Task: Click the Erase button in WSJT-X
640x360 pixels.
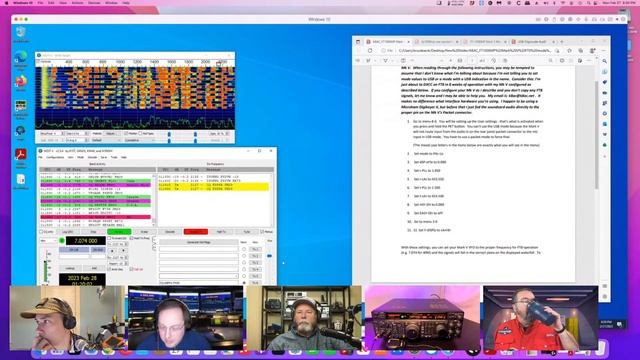Action: 144,232
